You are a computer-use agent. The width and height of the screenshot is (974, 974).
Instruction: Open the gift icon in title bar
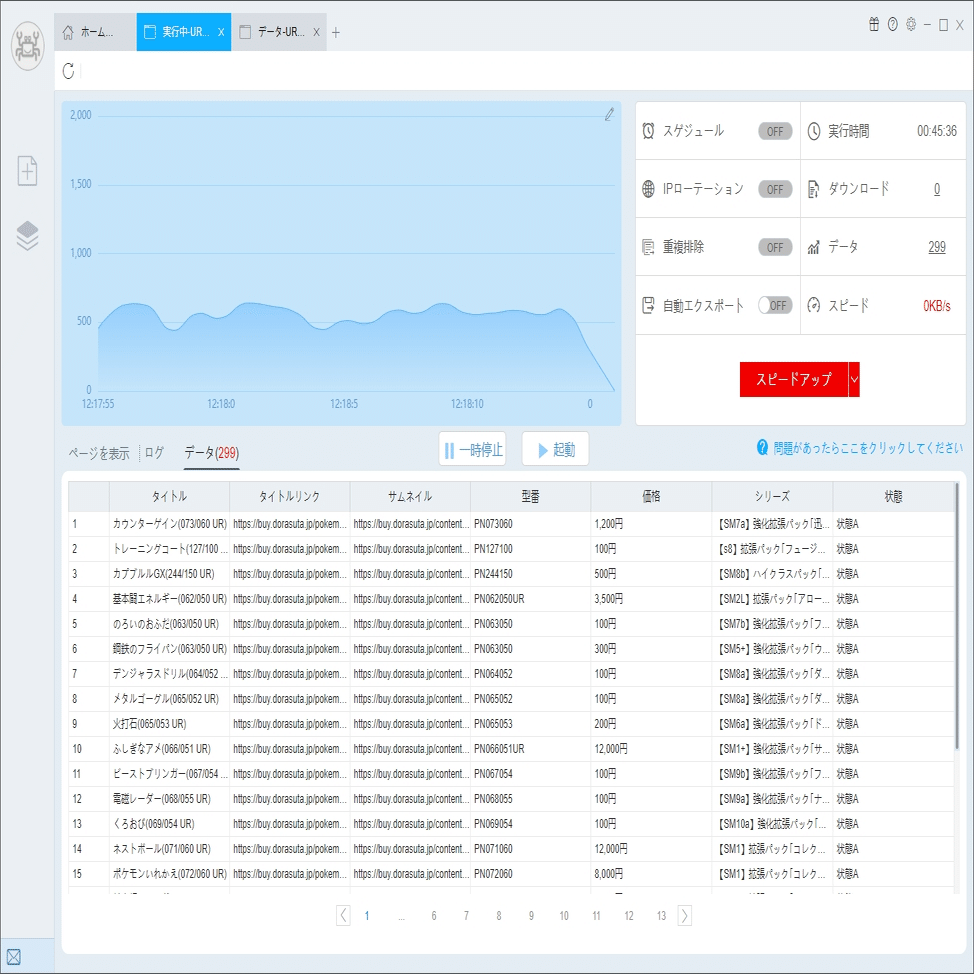click(874, 25)
